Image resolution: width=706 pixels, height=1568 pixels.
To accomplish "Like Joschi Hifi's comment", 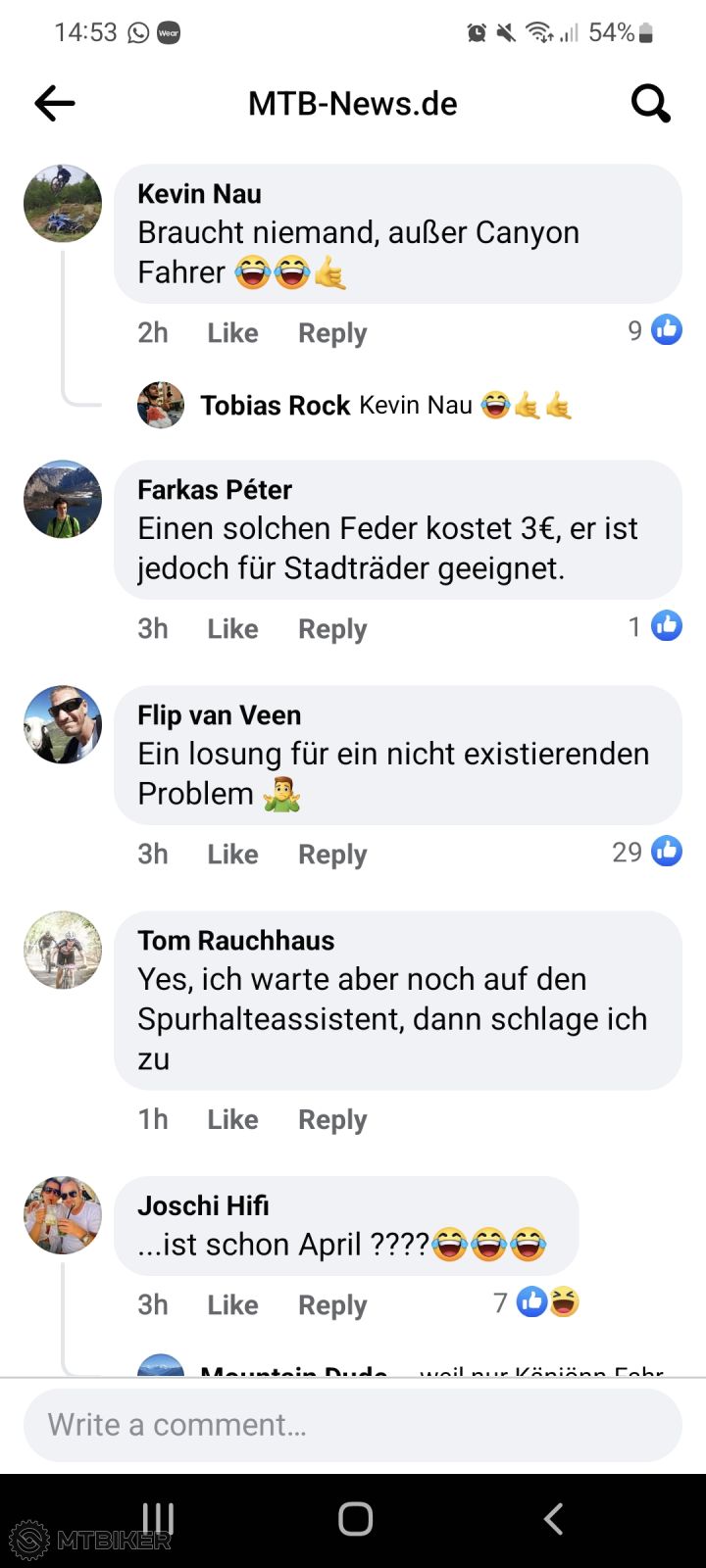I will (232, 1305).
